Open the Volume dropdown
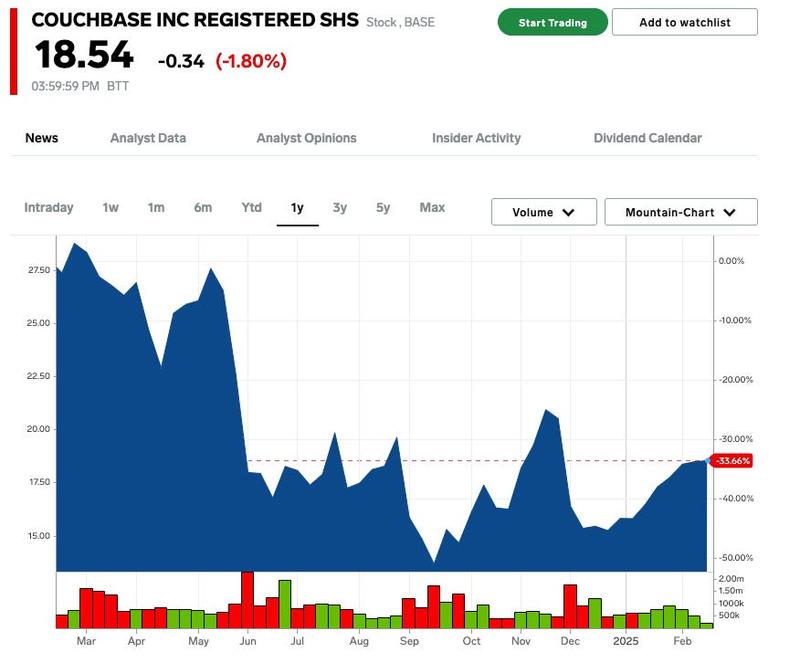Image resolution: width=800 pixels, height=662 pixels. click(x=544, y=212)
